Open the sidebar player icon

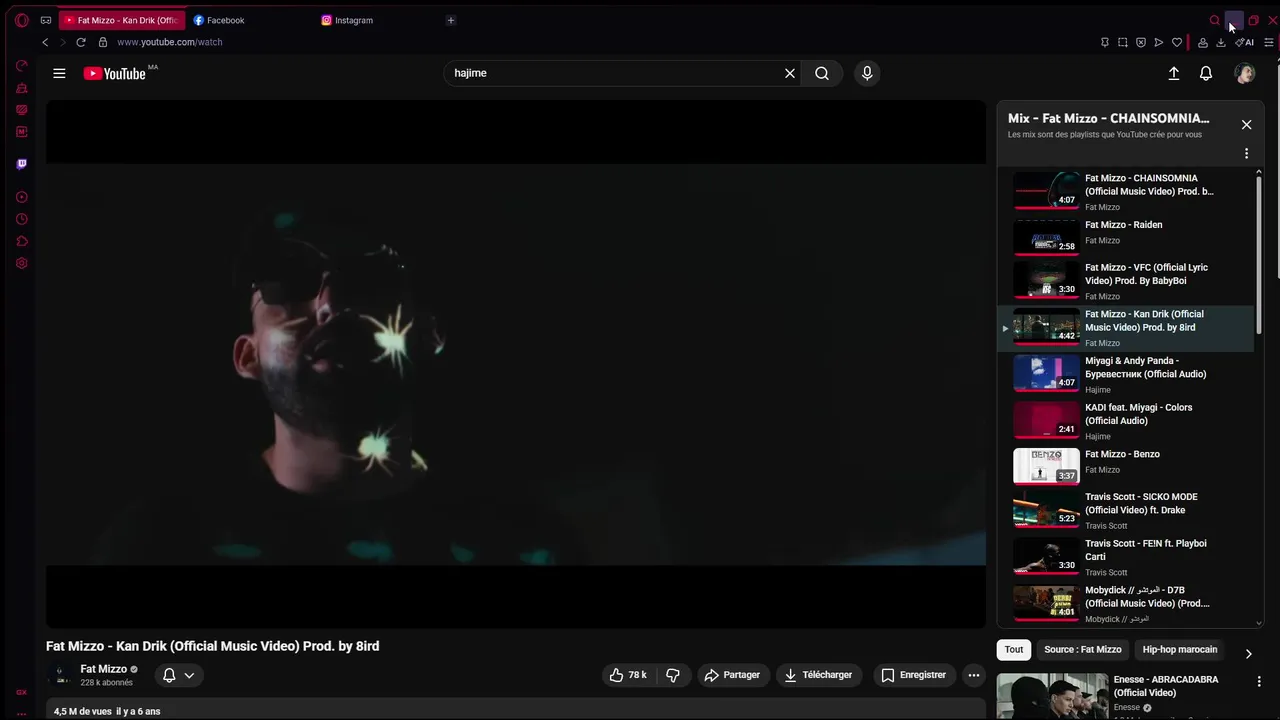[x=21, y=197]
